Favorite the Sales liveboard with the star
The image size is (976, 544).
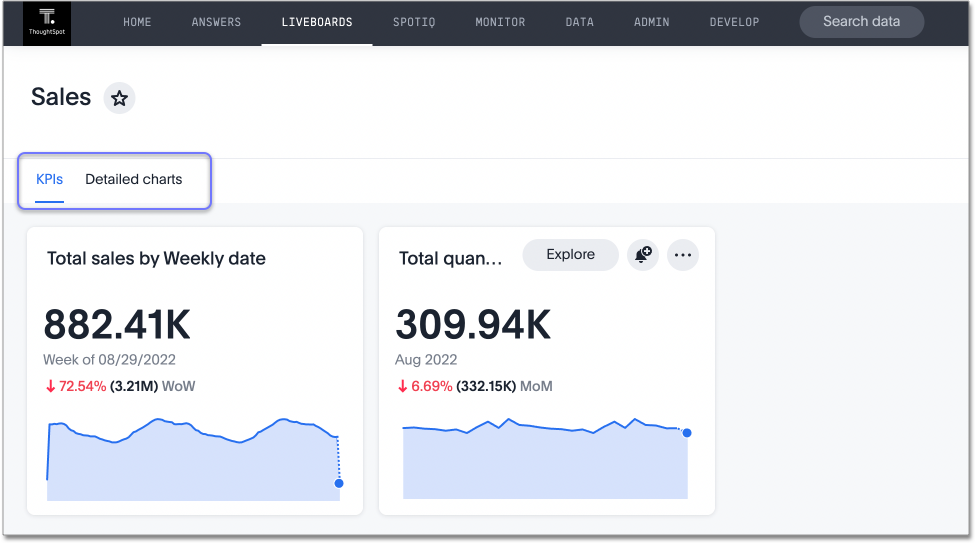point(120,98)
